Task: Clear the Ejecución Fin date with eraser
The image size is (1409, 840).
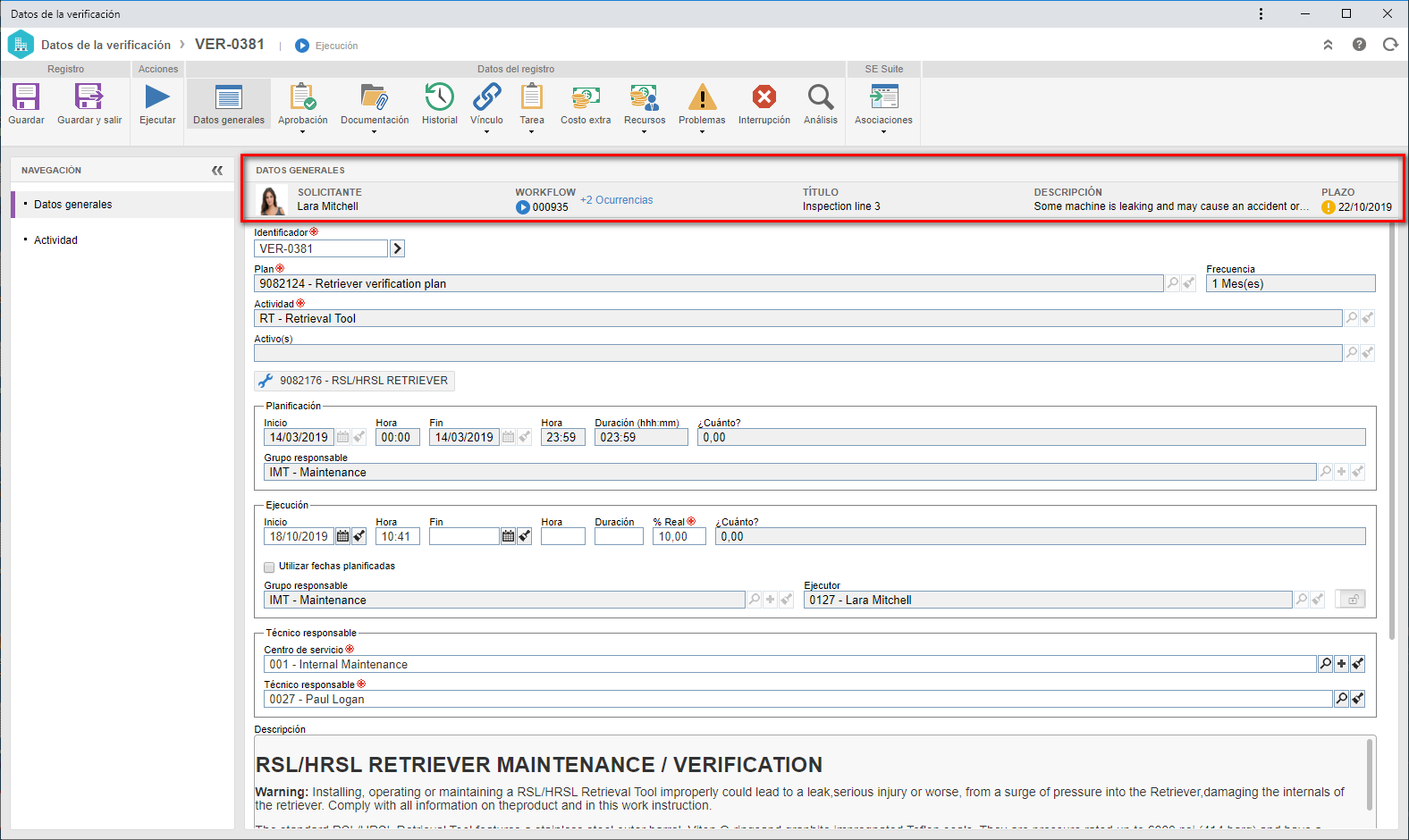Action: tap(525, 536)
